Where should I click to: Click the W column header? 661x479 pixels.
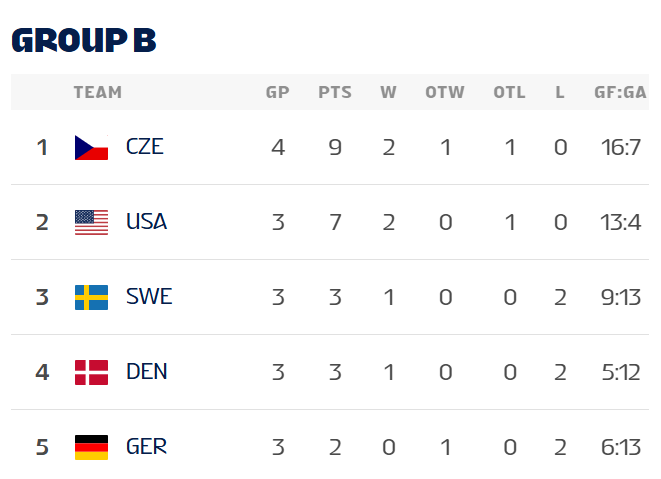point(389,92)
